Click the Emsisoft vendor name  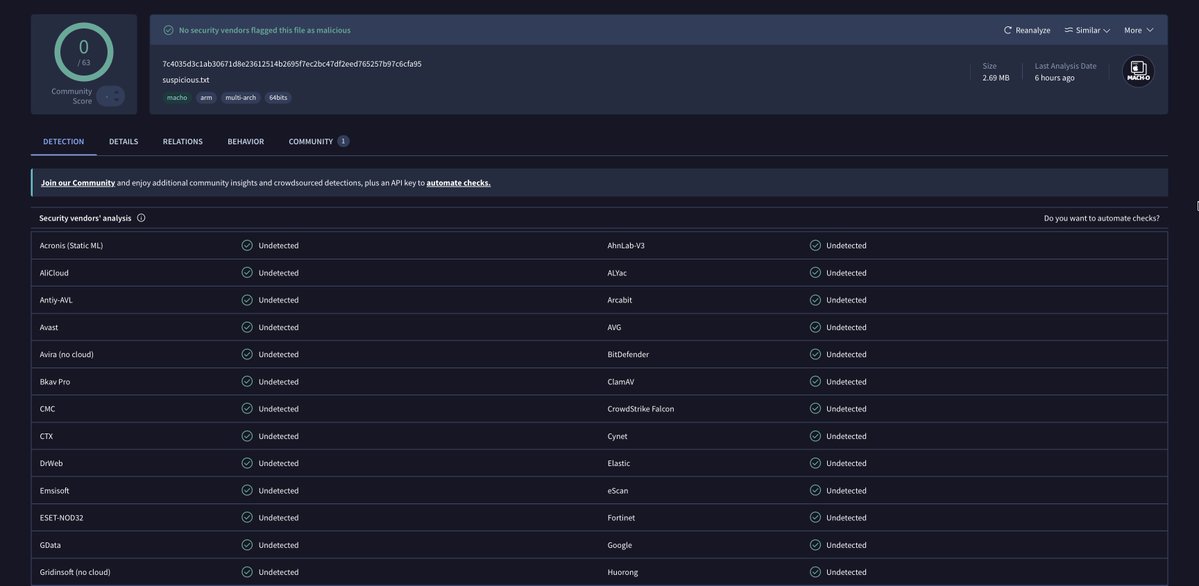pos(54,490)
